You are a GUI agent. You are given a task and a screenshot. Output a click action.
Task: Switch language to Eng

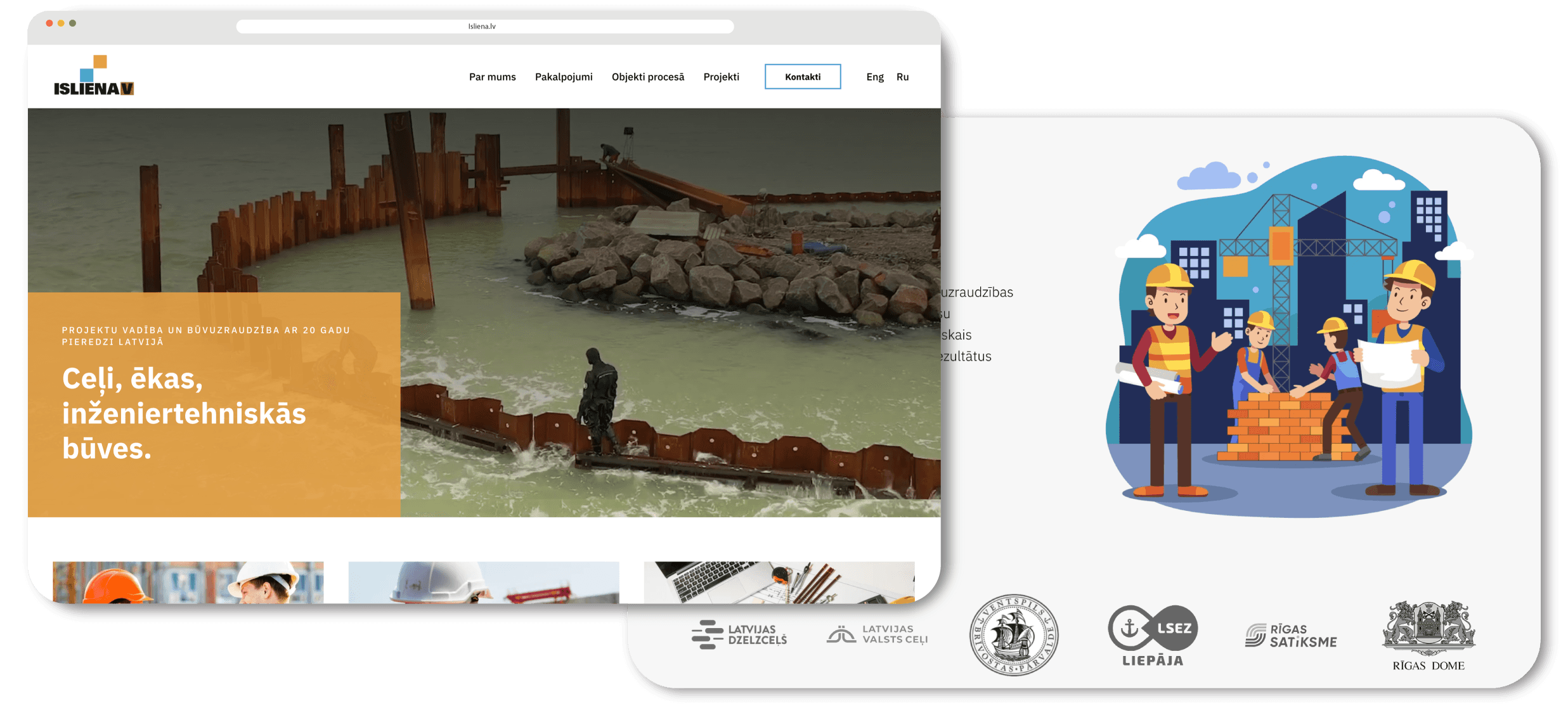pos(875,77)
